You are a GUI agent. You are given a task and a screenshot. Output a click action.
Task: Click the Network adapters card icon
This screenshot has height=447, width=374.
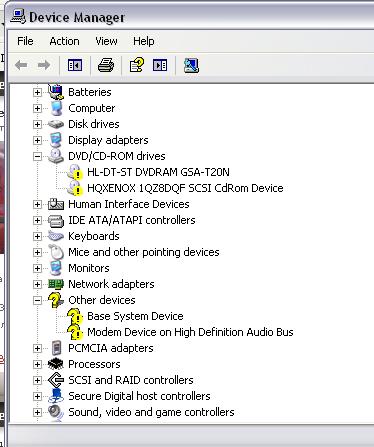pyautogui.click(x=56, y=284)
